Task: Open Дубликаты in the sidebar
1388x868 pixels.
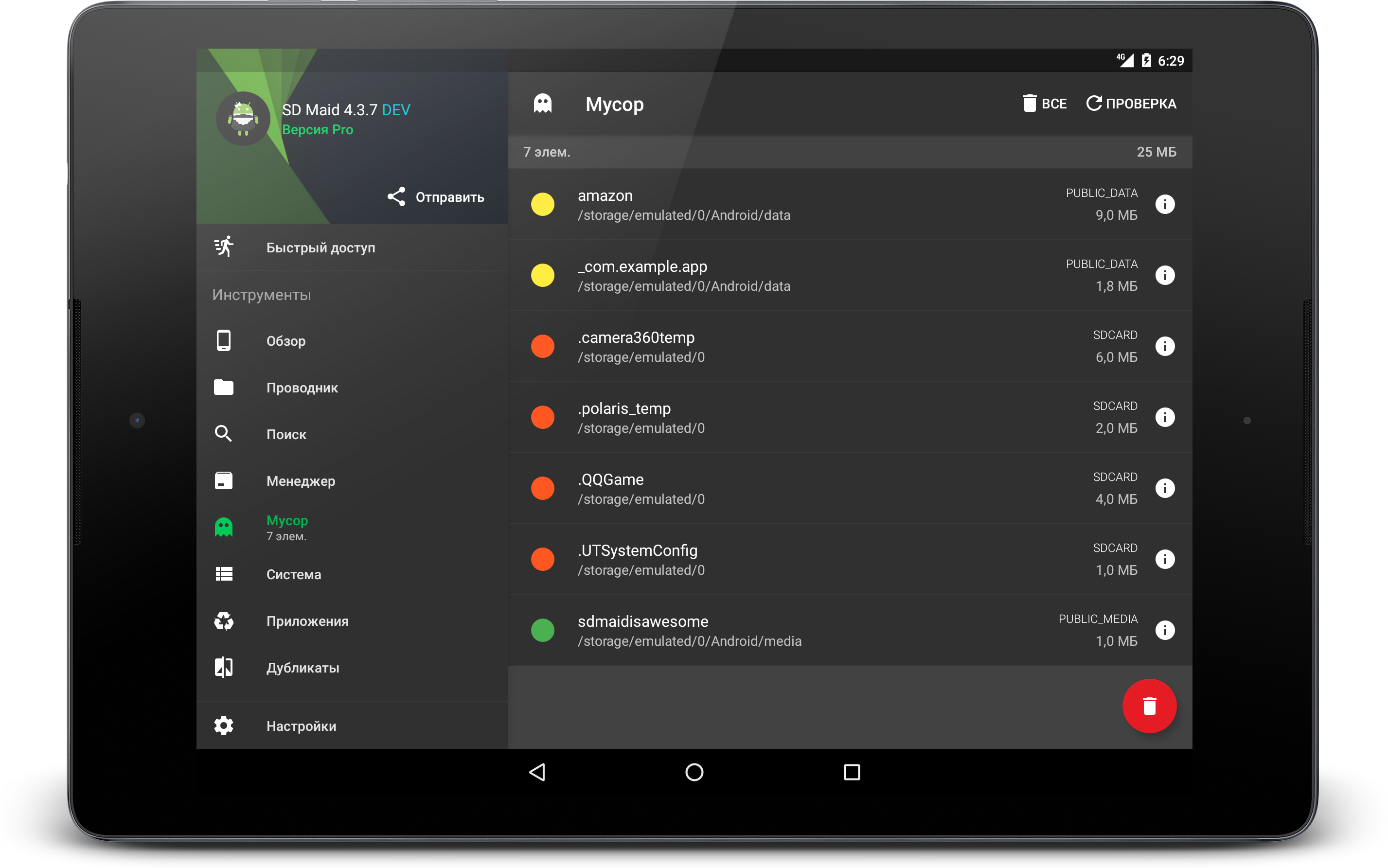Action: coord(352,668)
